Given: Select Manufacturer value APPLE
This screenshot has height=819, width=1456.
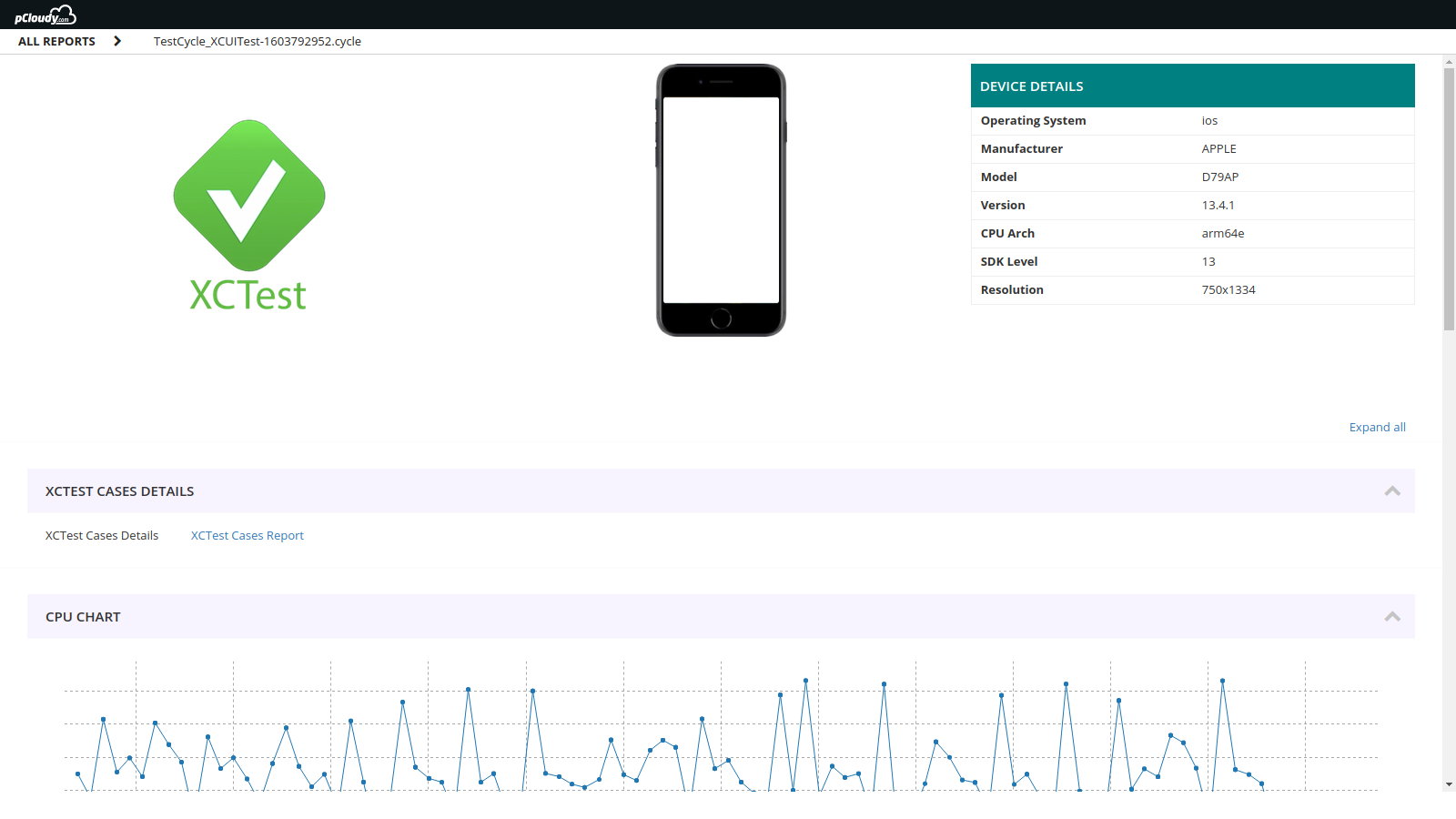Looking at the screenshot, I should (1218, 148).
